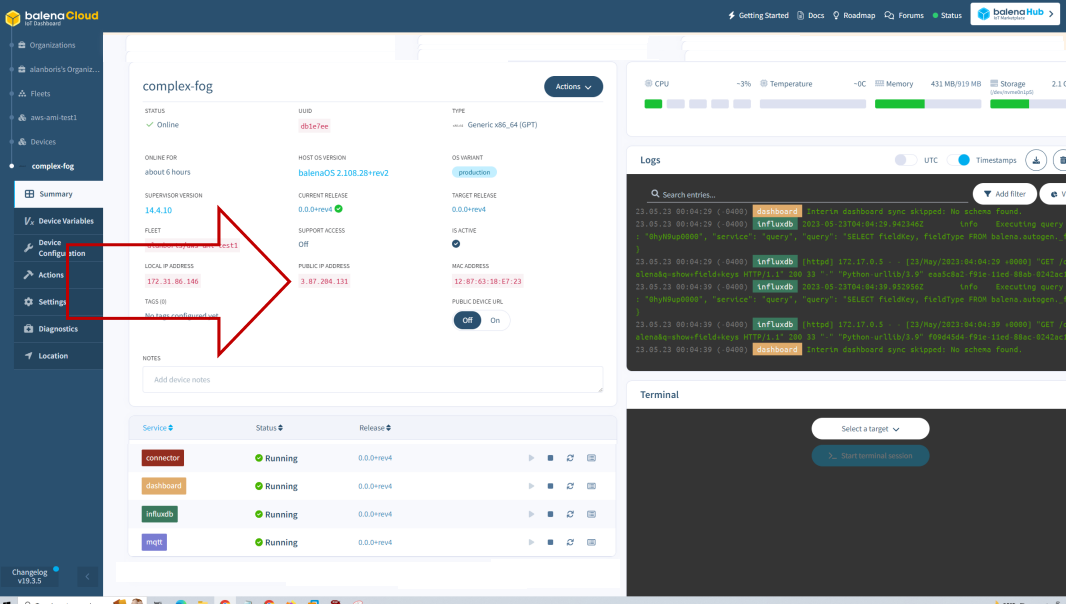Restart the dashboard service
Screen dimensions: 1066x604
570,486
